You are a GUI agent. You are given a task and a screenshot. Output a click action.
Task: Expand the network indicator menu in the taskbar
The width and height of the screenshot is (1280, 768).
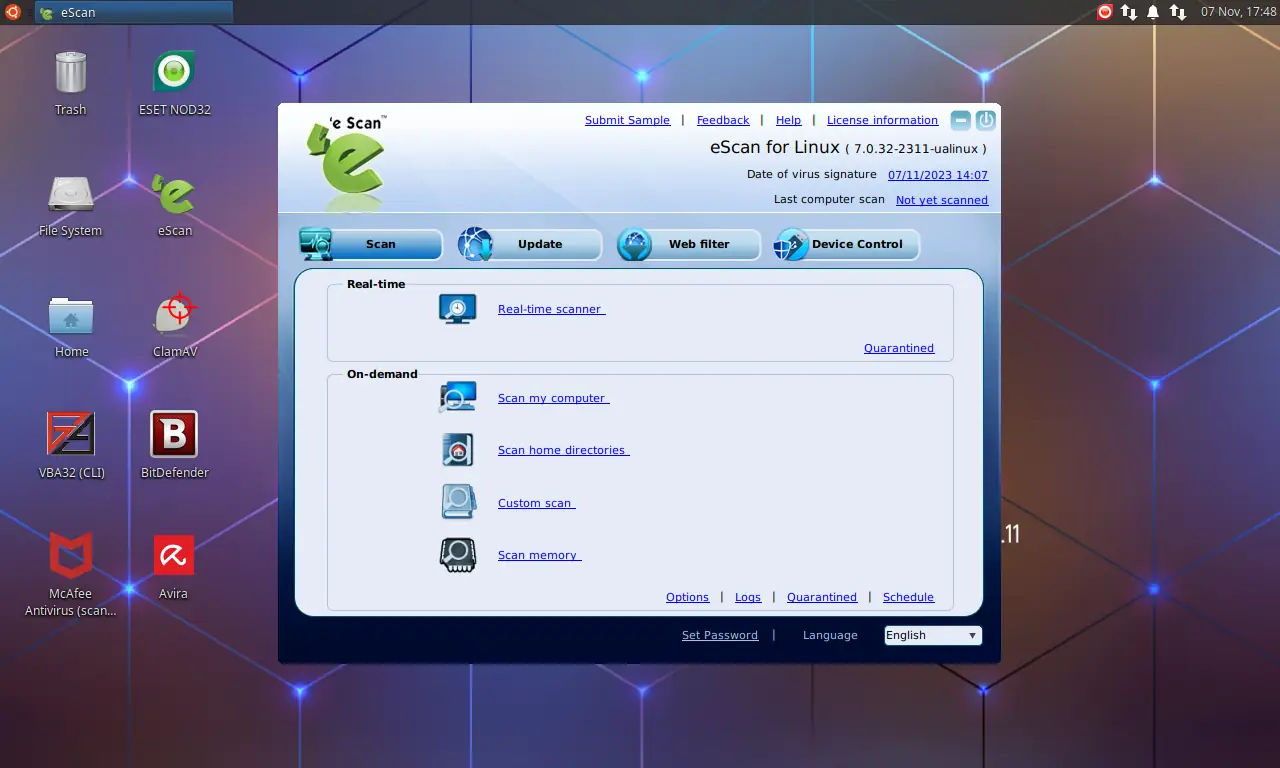[x=1131, y=12]
